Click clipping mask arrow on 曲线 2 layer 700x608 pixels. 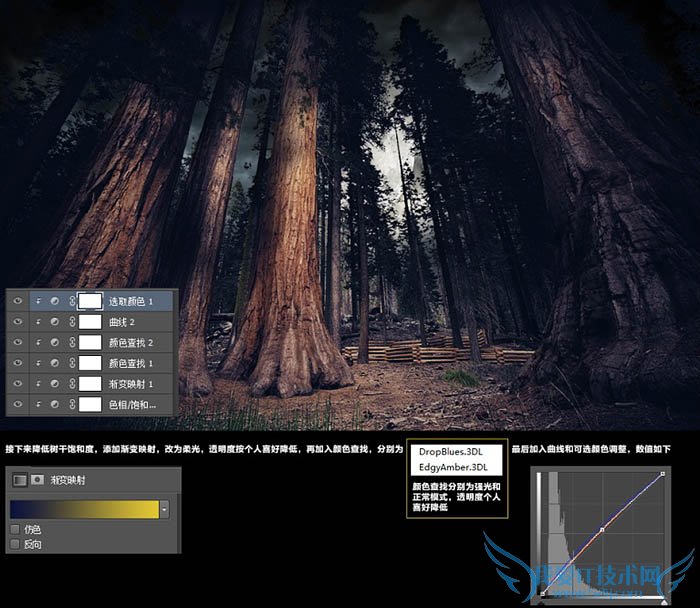[38, 322]
